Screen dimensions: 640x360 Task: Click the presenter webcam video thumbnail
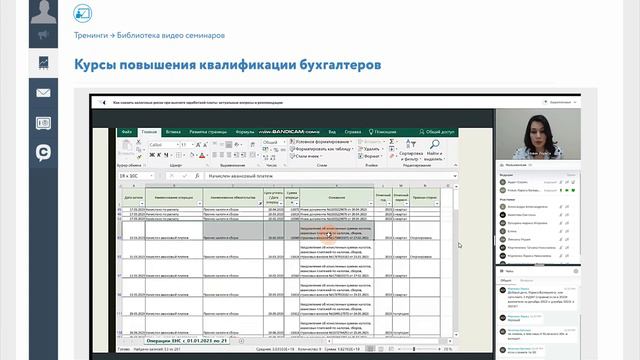click(538, 134)
